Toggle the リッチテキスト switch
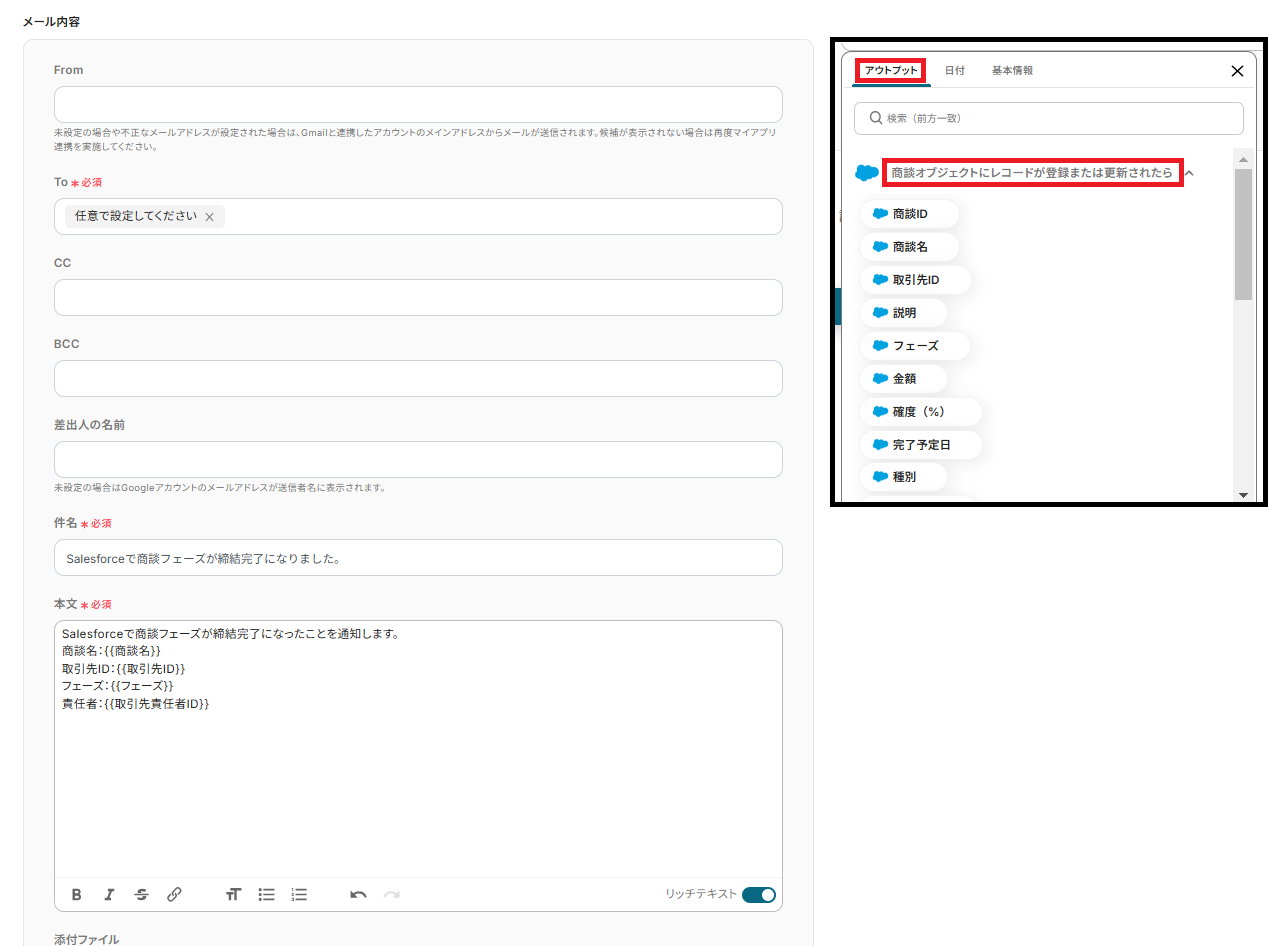 pyautogui.click(x=759, y=895)
